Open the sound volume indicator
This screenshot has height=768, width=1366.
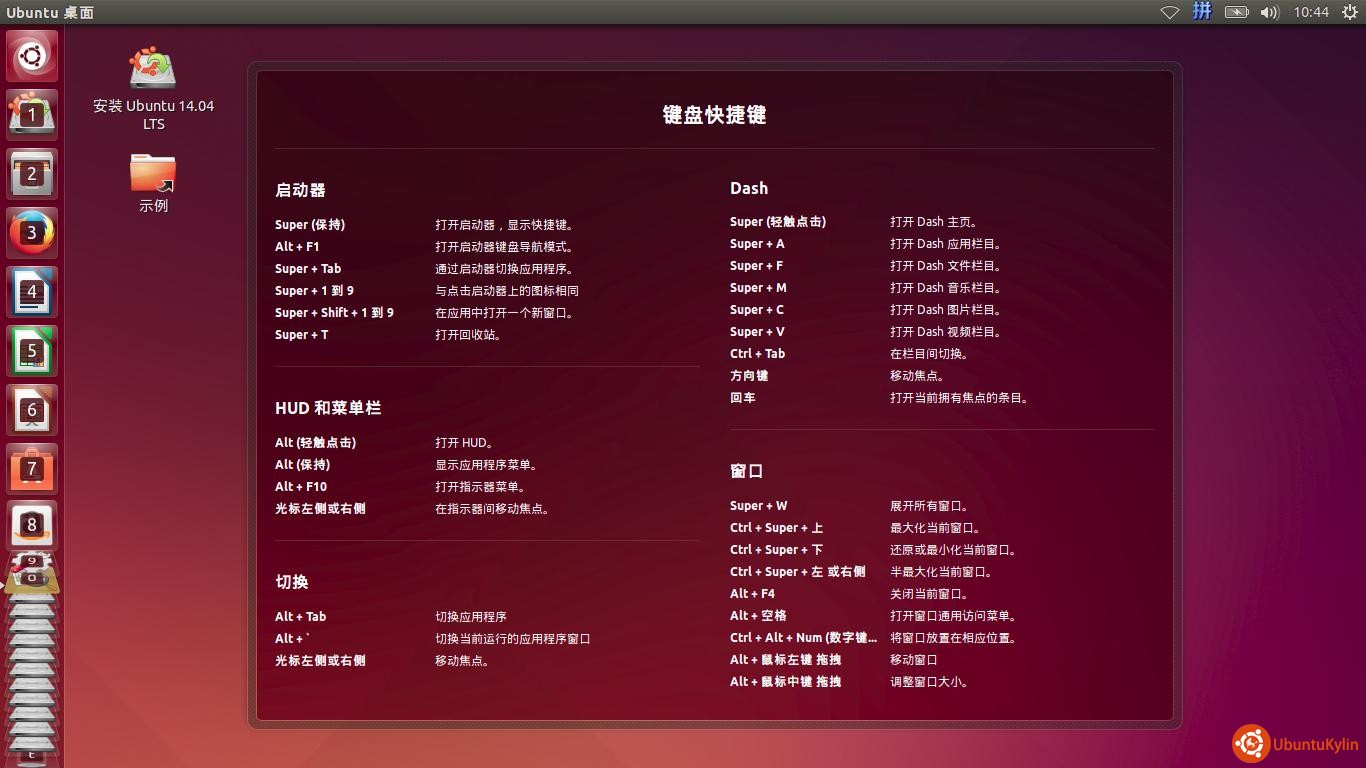coord(1270,12)
